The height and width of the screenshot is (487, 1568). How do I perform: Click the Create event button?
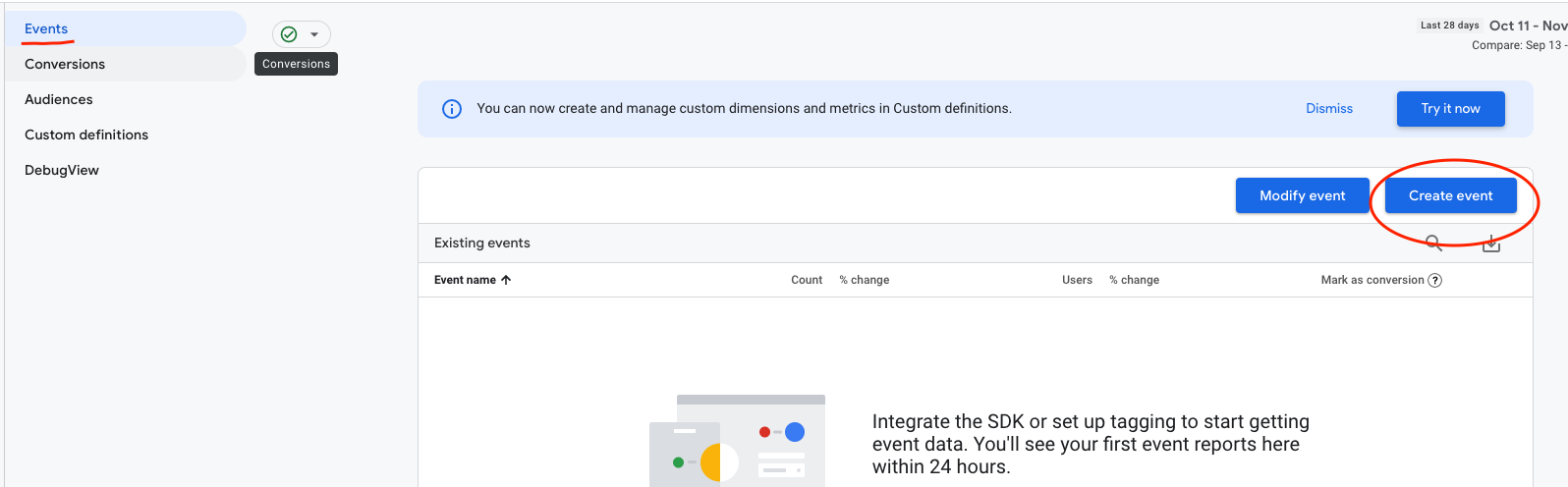[1450, 195]
